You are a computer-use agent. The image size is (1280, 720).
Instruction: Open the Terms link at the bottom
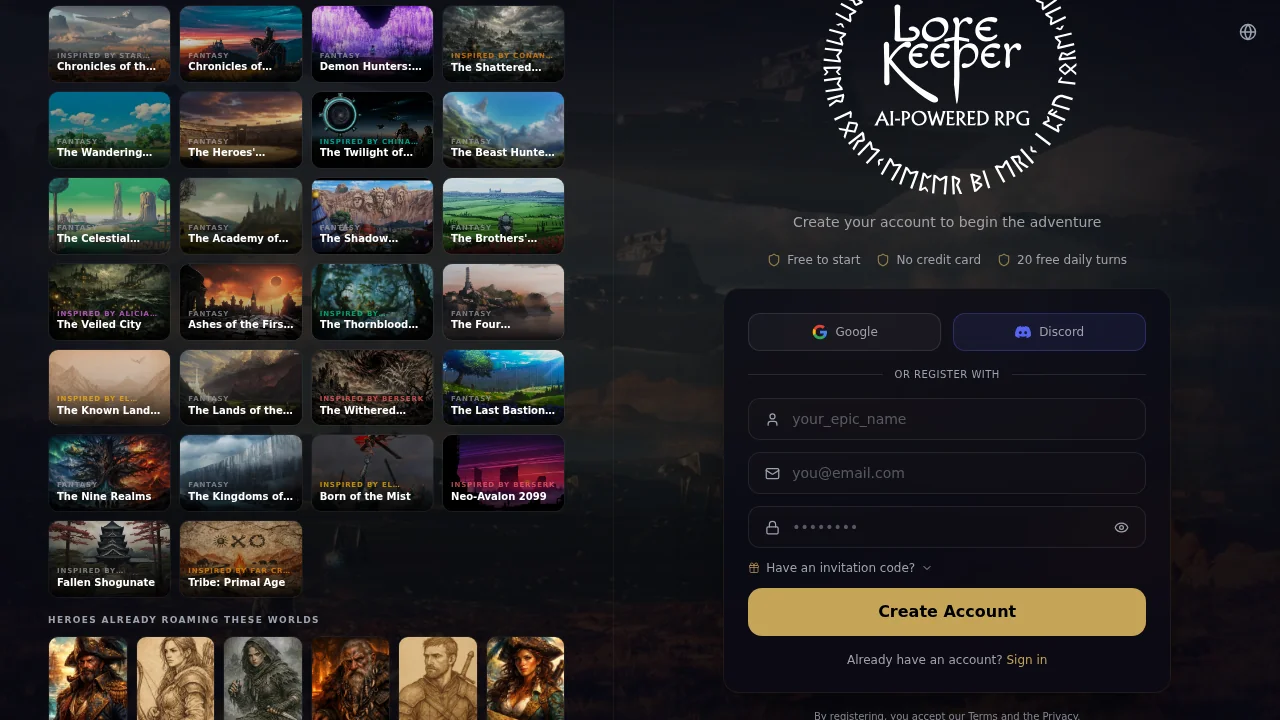[982, 715]
